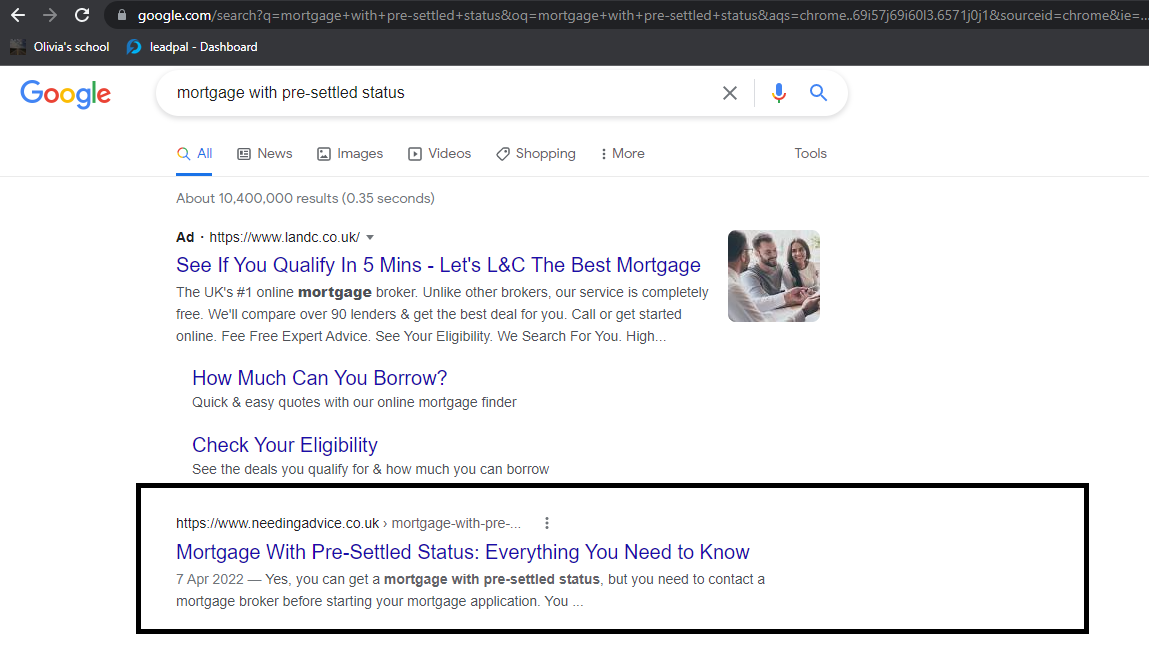Open the Shopping tab
This screenshot has height=659, width=1149.
pos(536,154)
